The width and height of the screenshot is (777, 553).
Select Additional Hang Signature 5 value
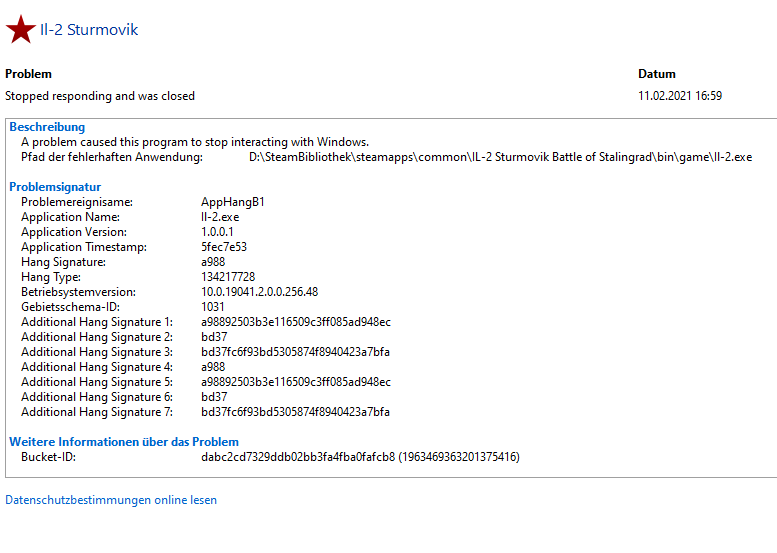tap(296, 382)
